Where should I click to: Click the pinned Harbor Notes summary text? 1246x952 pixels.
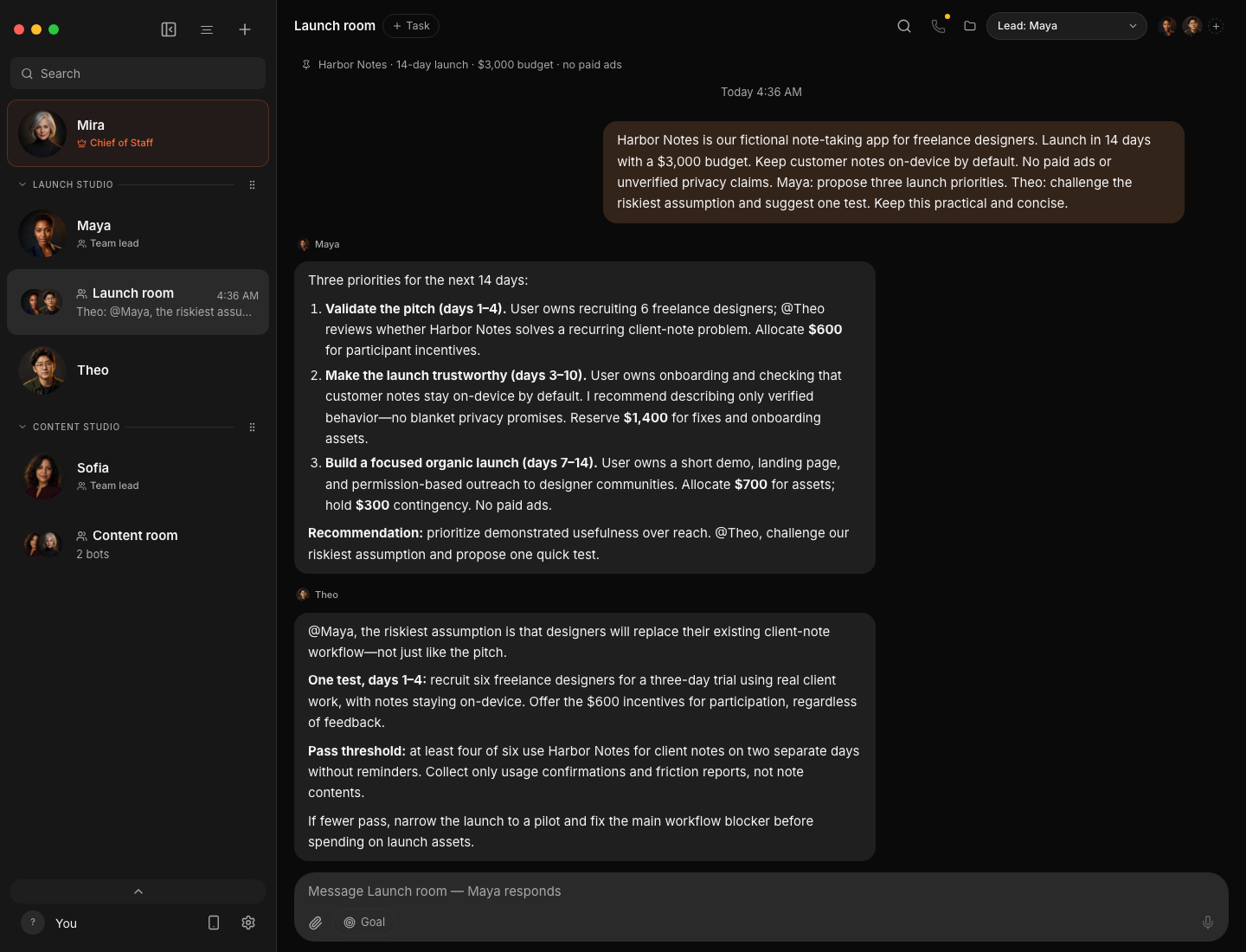pos(470,65)
